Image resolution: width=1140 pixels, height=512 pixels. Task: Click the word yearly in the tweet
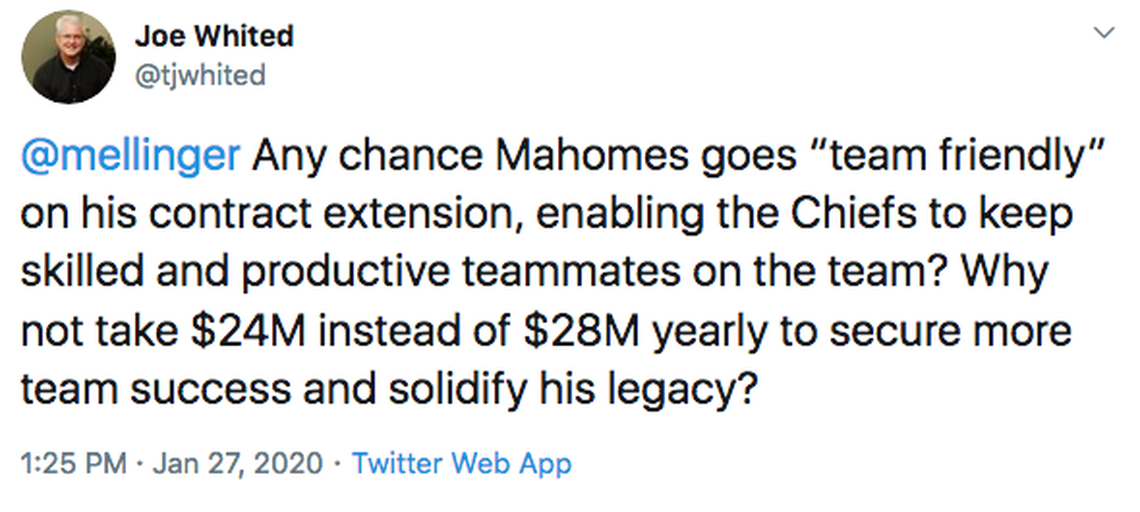click(708, 331)
